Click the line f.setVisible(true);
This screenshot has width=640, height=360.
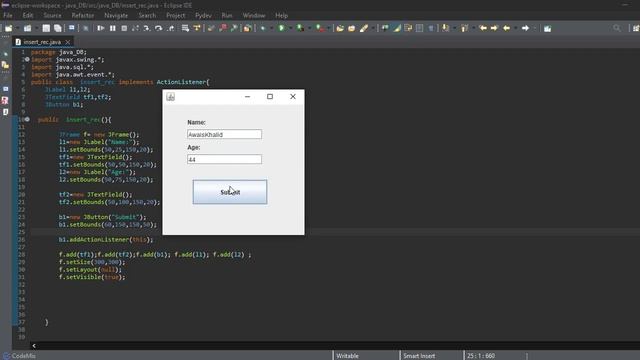[92, 277]
